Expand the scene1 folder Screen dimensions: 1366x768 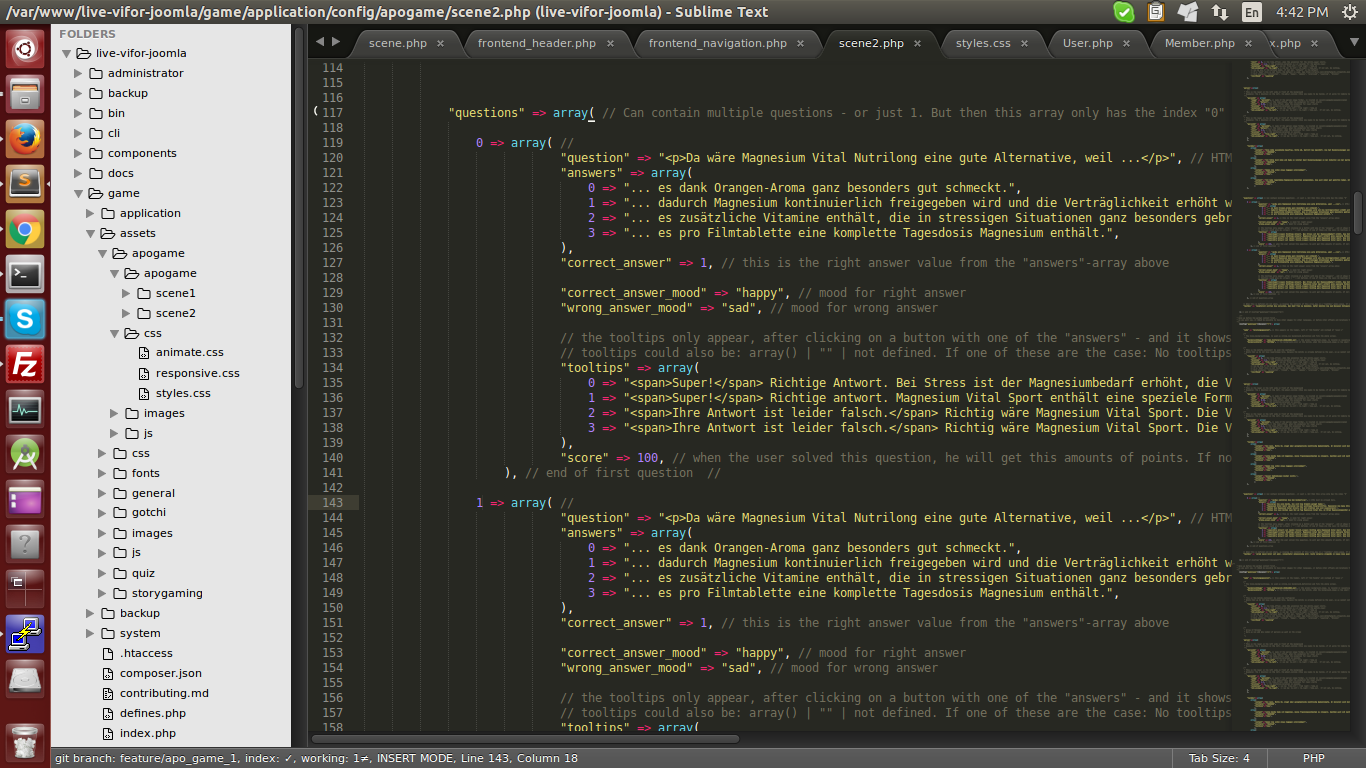click(127, 293)
